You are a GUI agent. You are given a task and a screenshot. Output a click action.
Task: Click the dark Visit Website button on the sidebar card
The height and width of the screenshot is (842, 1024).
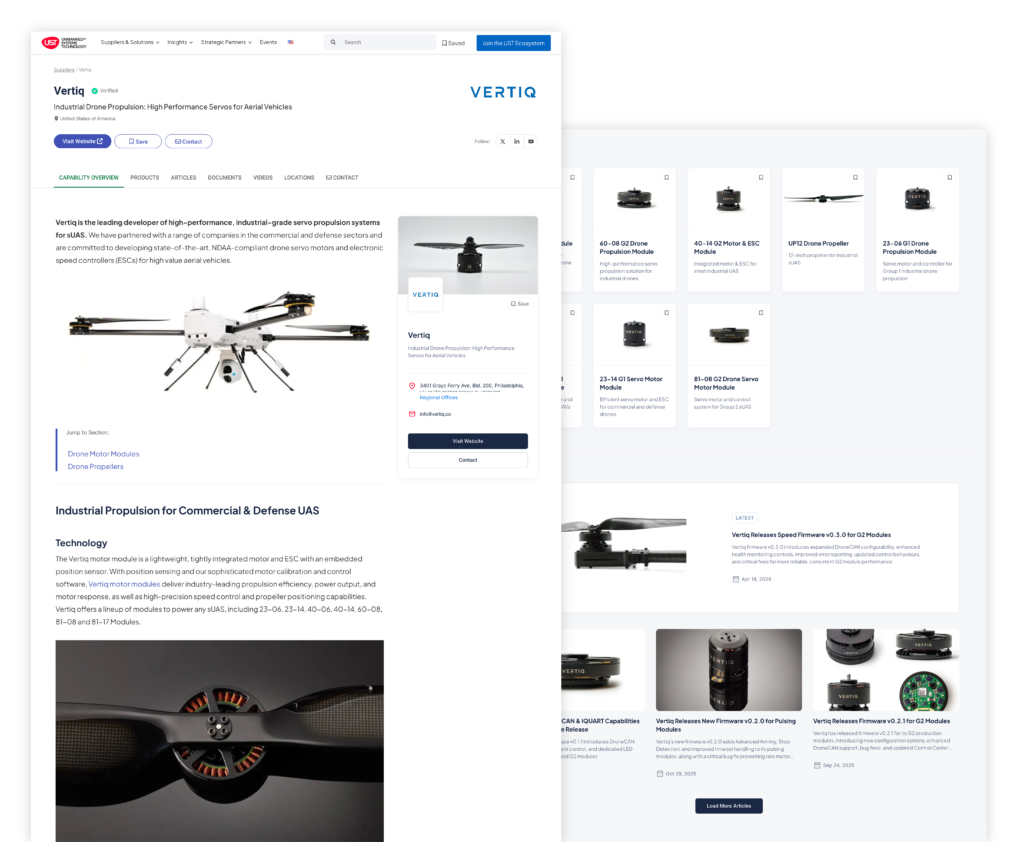[x=468, y=441]
